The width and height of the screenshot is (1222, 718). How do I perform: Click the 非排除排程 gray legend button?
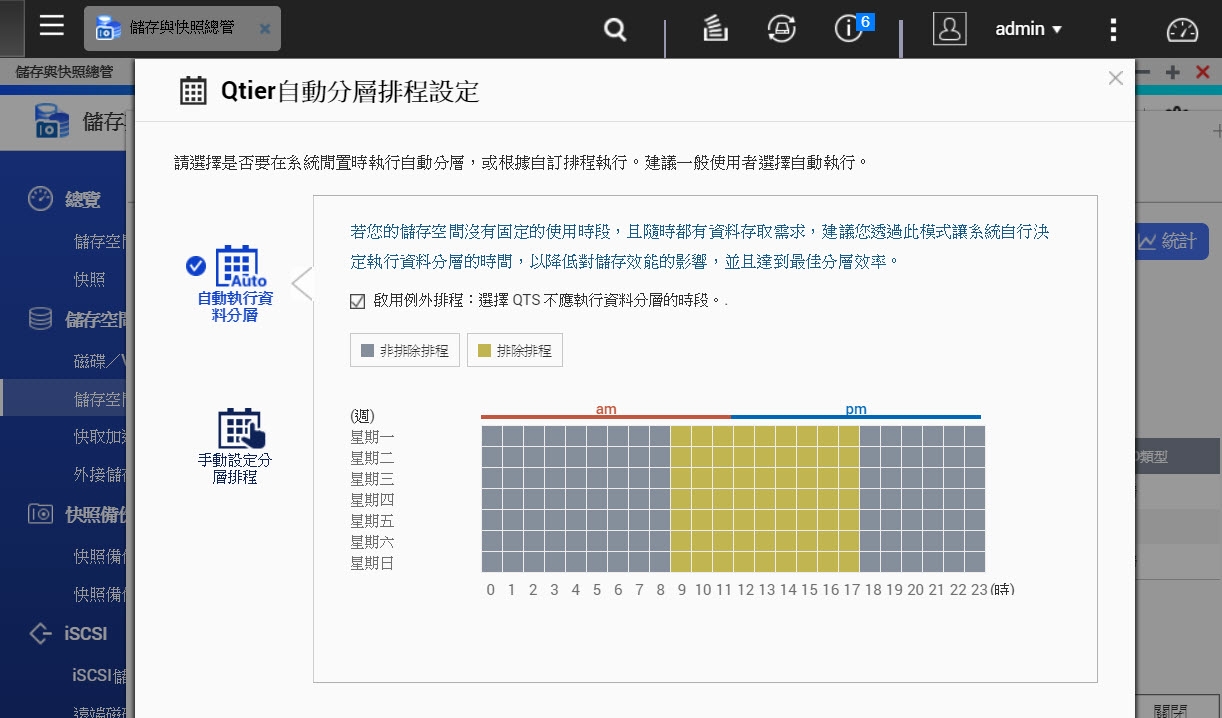pyautogui.click(x=405, y=351)
